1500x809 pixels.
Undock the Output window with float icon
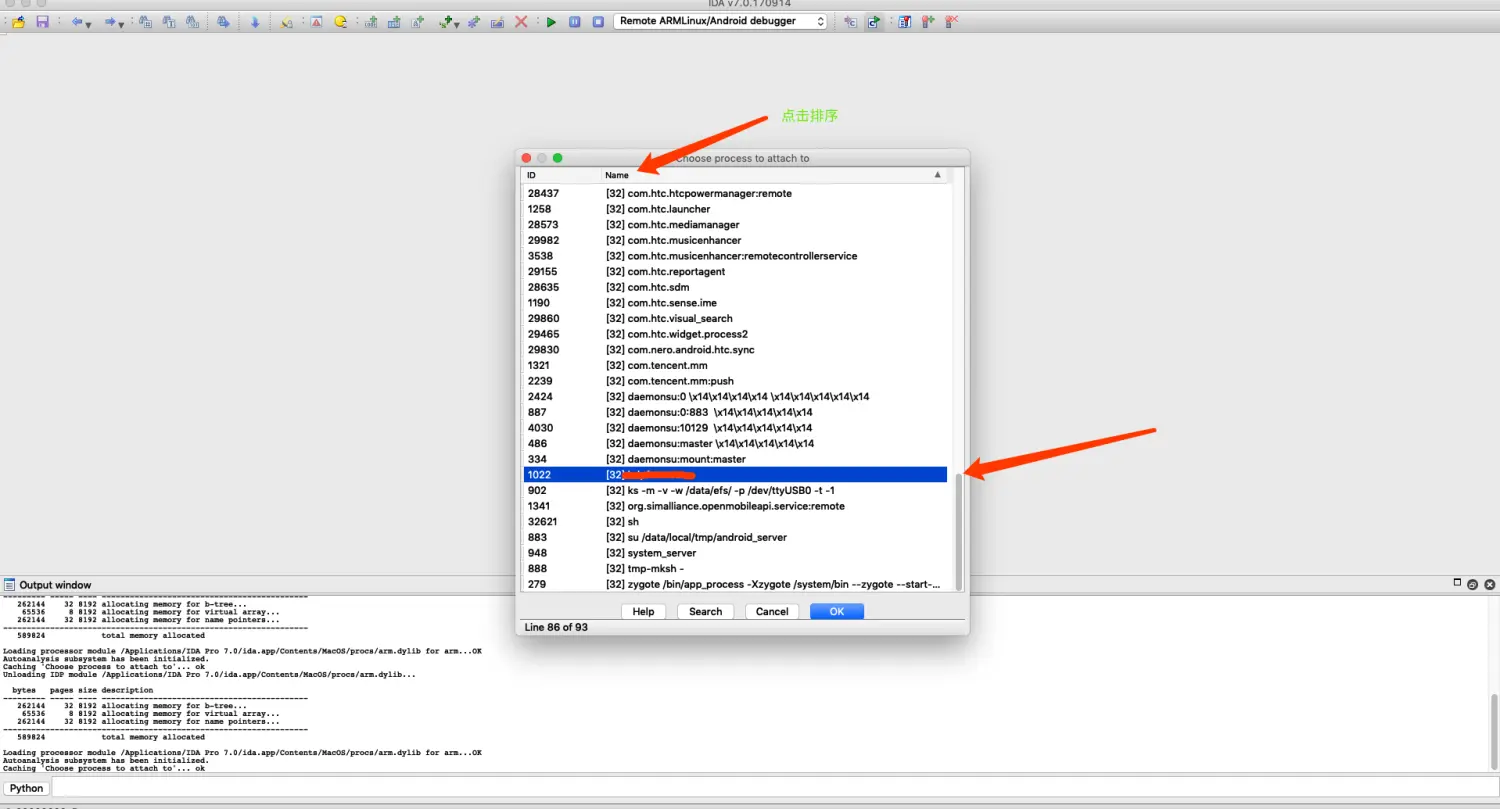tap(1473, 584)
